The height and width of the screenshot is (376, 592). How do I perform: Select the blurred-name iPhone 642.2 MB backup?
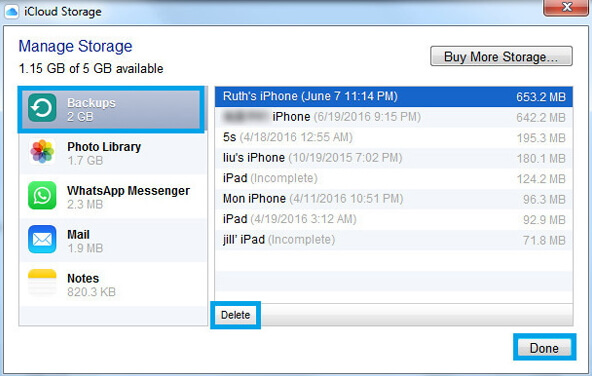394,117
